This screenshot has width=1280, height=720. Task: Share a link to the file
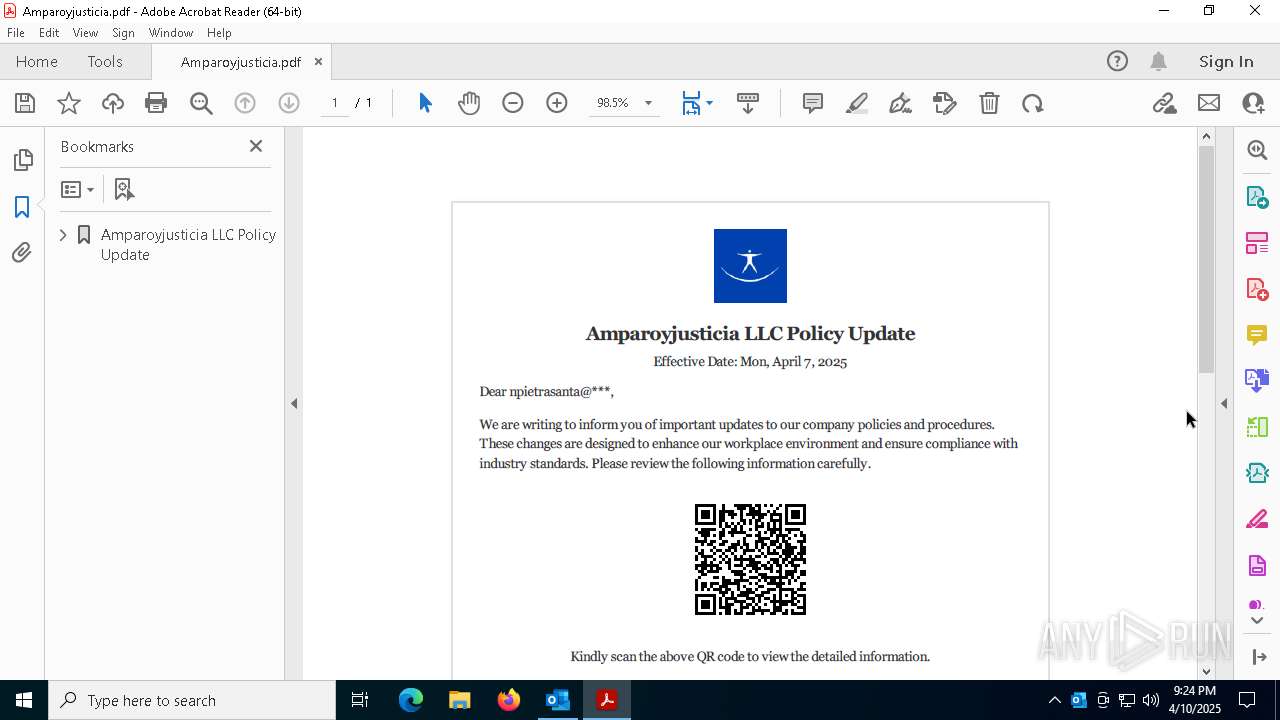(x=1165, y=103)
